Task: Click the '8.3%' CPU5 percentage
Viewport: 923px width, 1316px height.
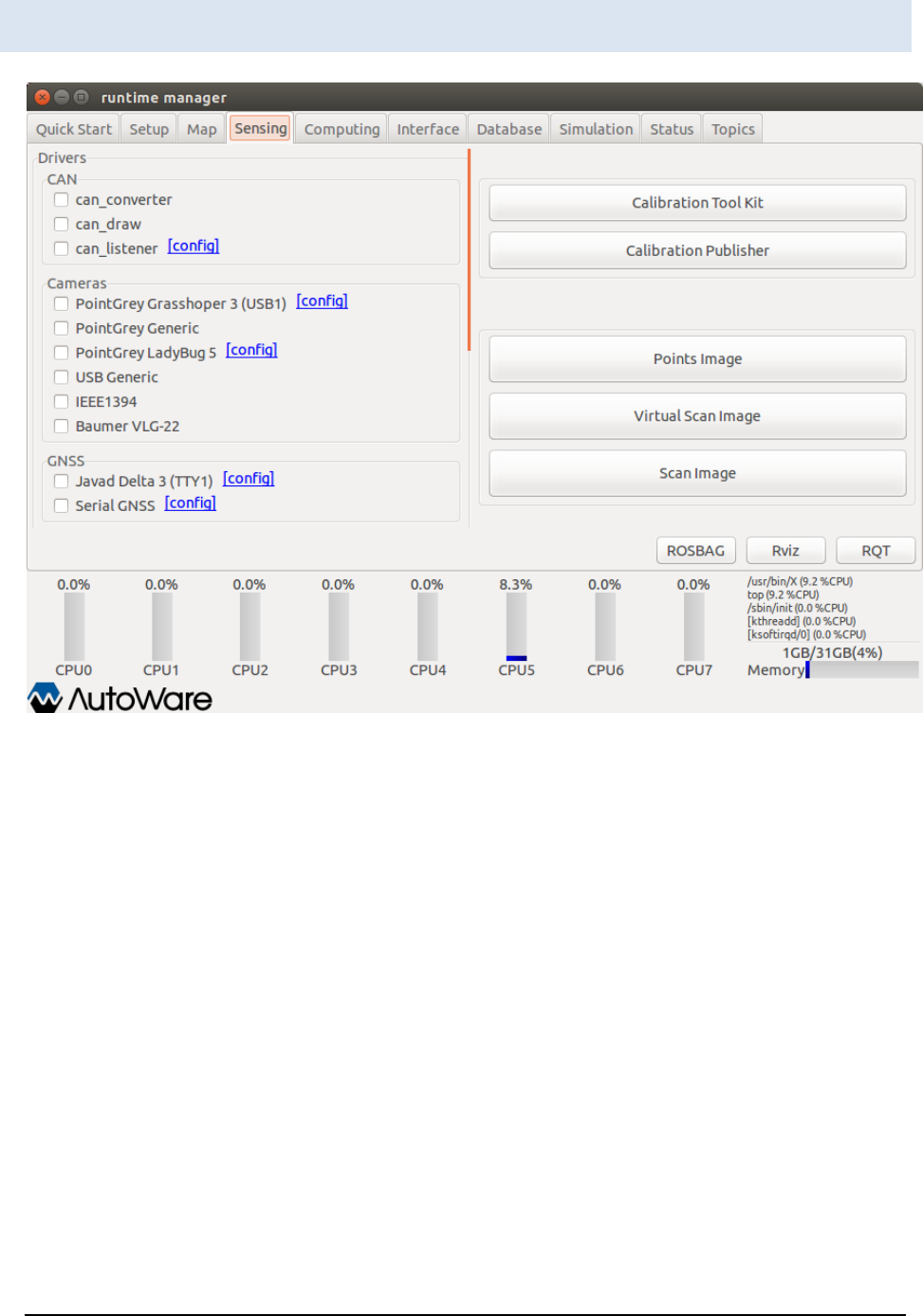Action: pyautogui.click(x=516, y=585)
